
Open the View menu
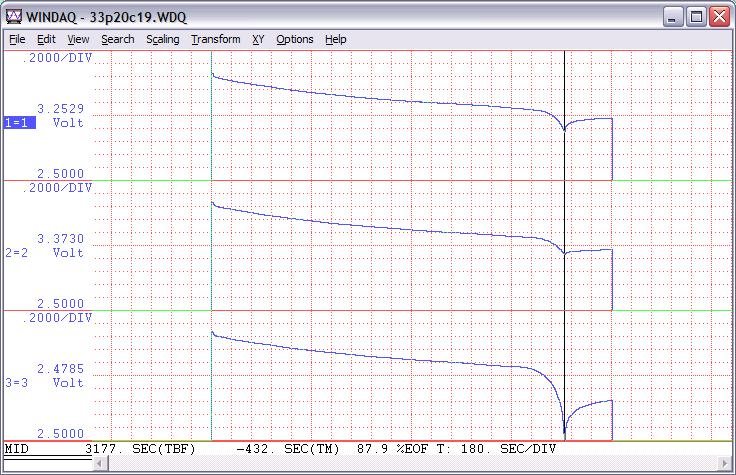(78, 39)
